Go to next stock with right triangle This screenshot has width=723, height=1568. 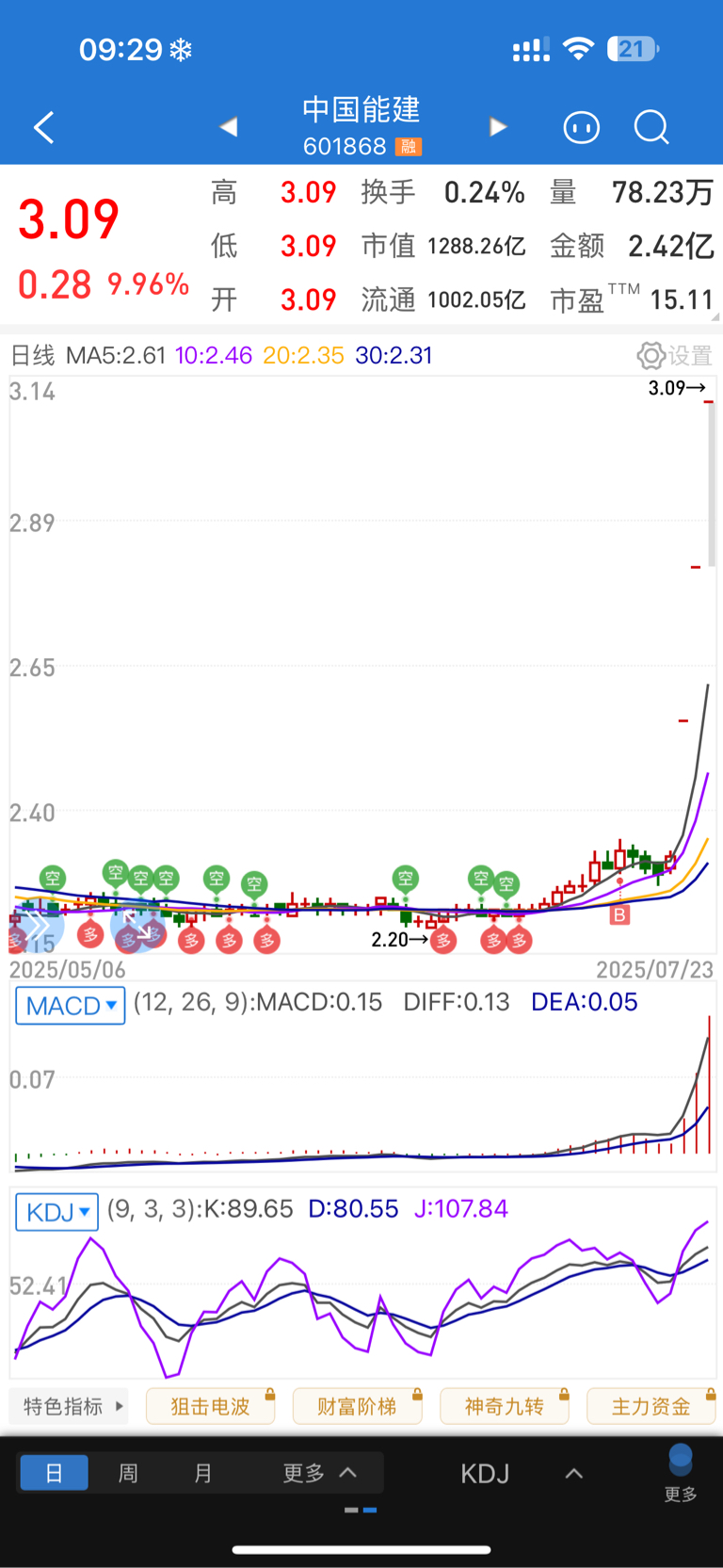coord(498,127)
